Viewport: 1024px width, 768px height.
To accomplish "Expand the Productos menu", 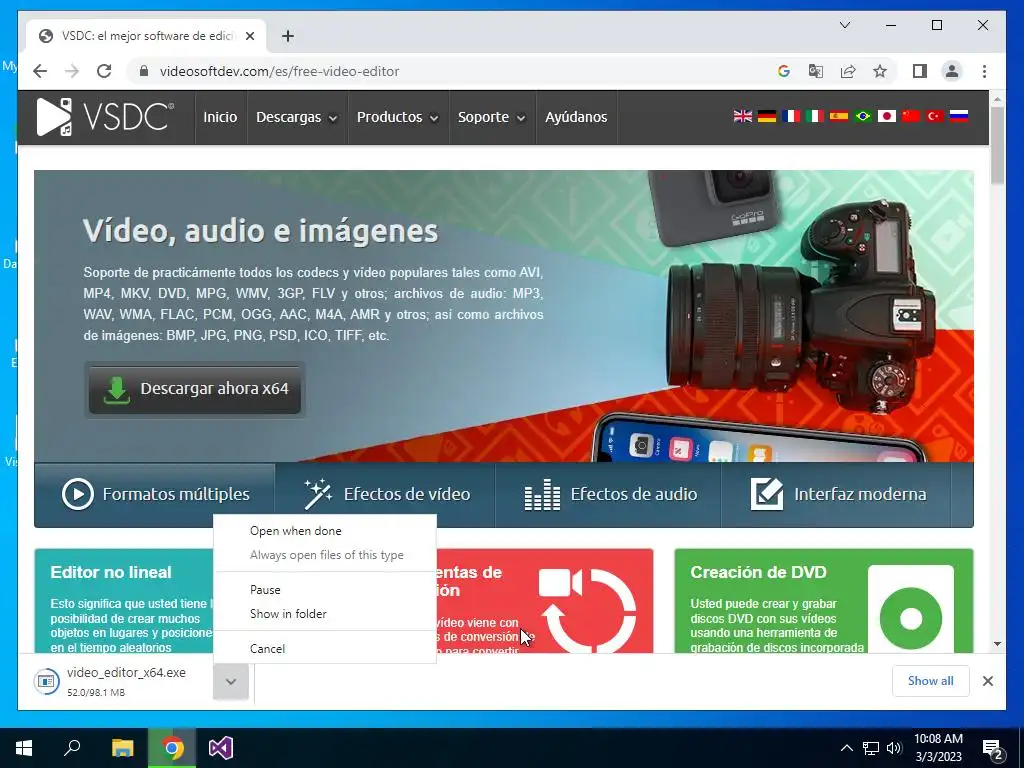I will [397, 117].
